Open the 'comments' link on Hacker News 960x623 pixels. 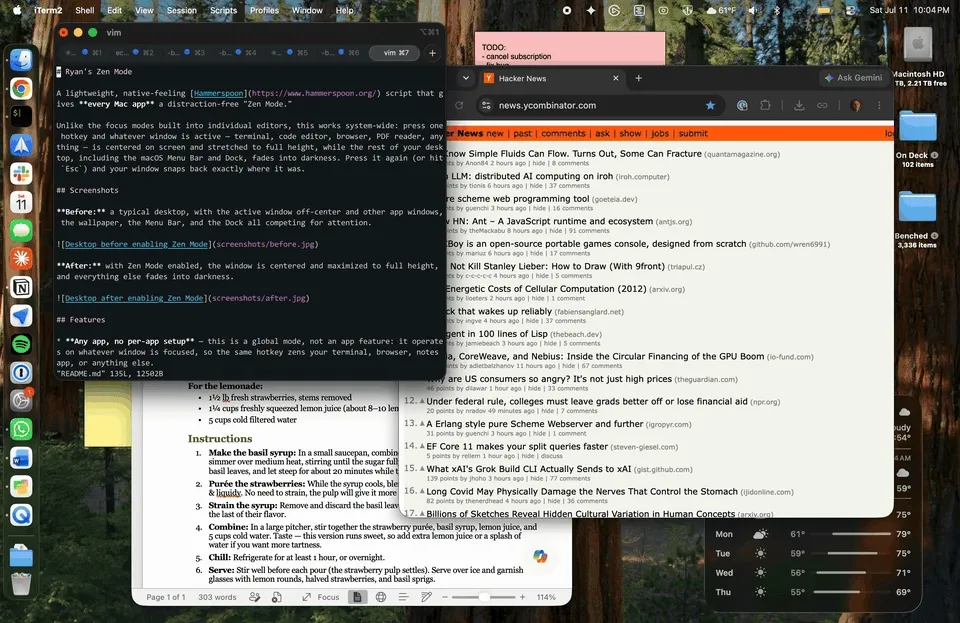pyautogui.click(x=563, y=133)
